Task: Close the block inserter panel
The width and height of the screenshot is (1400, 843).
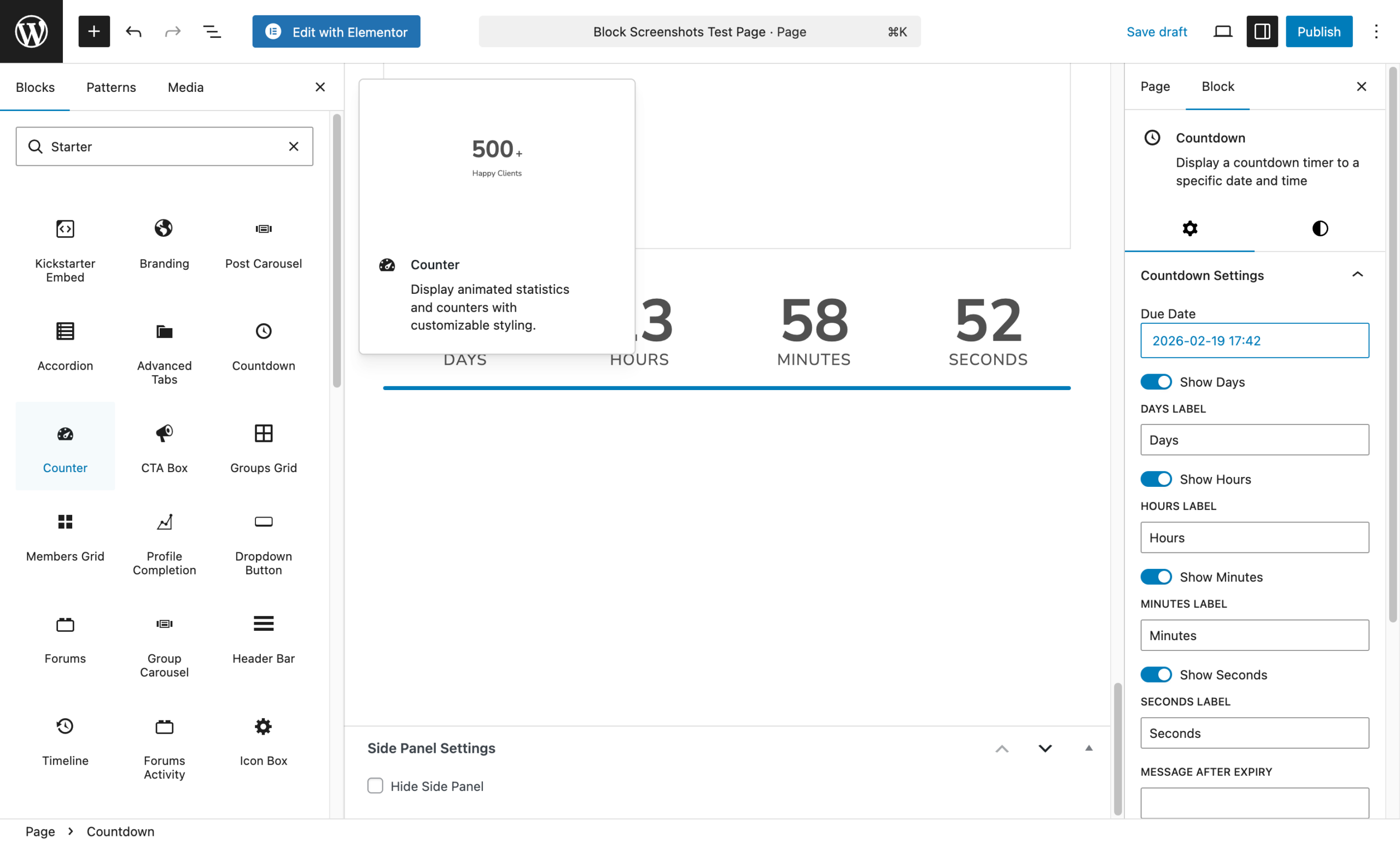Action: pos(320,87)
